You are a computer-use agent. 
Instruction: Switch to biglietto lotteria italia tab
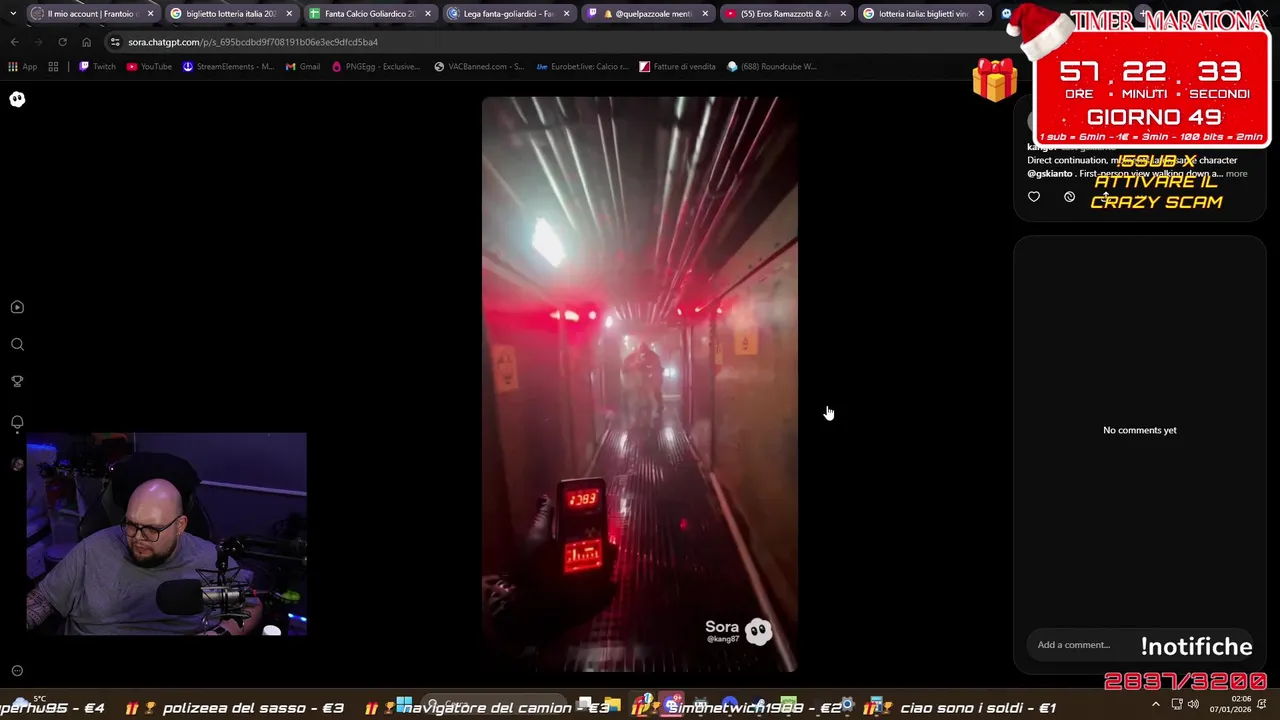coord(231,14)
